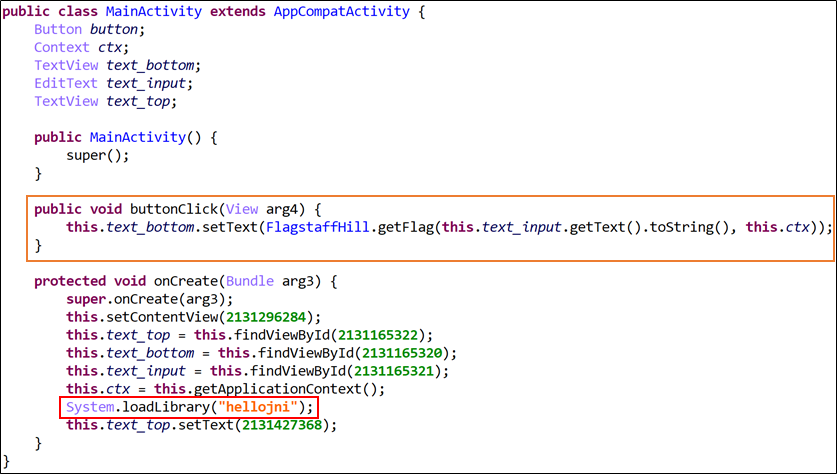This screenshot has width=837, height=474.
Task: Select the onCreate method name
Action: (185, 281)
